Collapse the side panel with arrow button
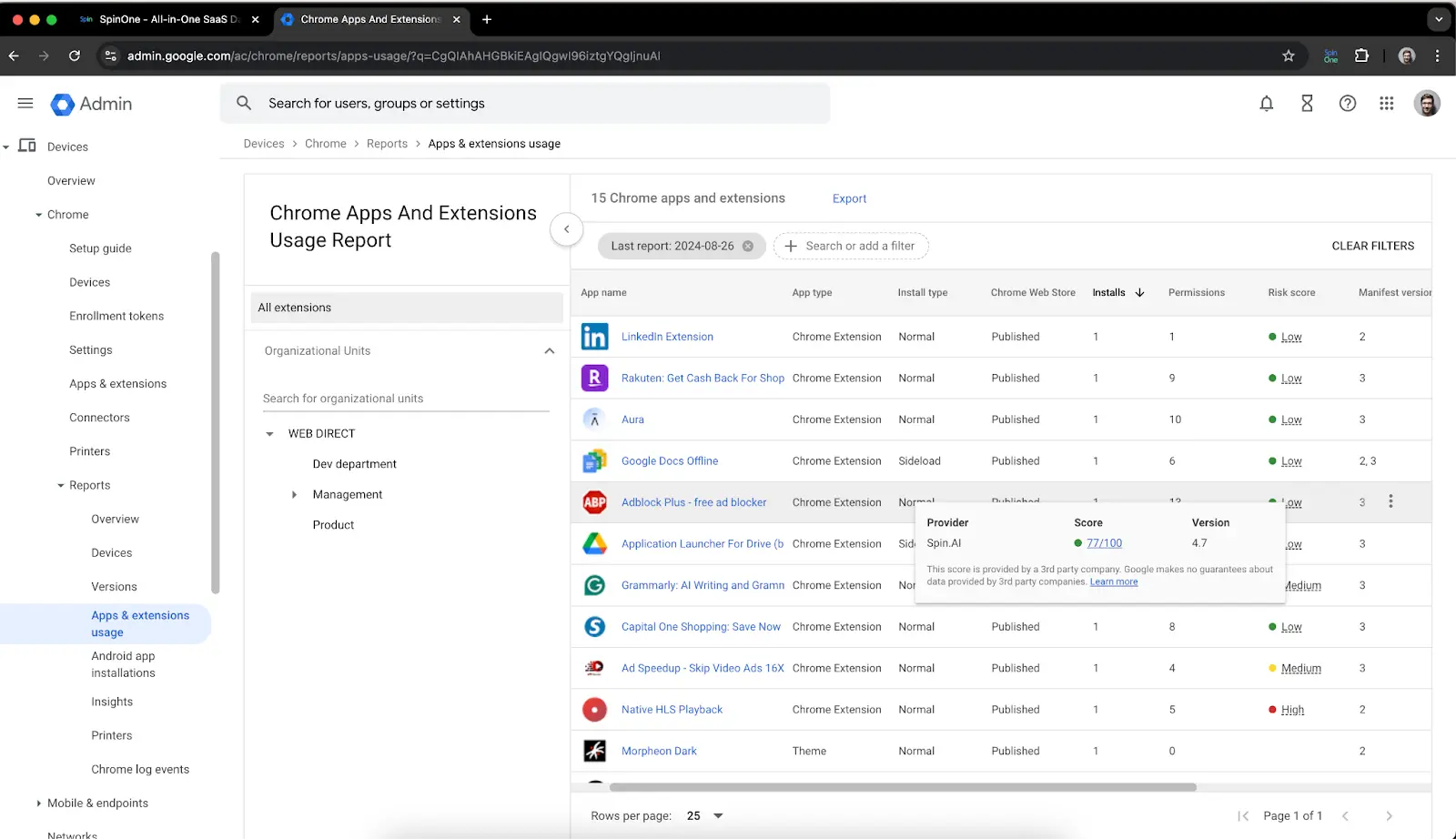The width and height of the screenshot is (1456, 839). pos(566,229)
